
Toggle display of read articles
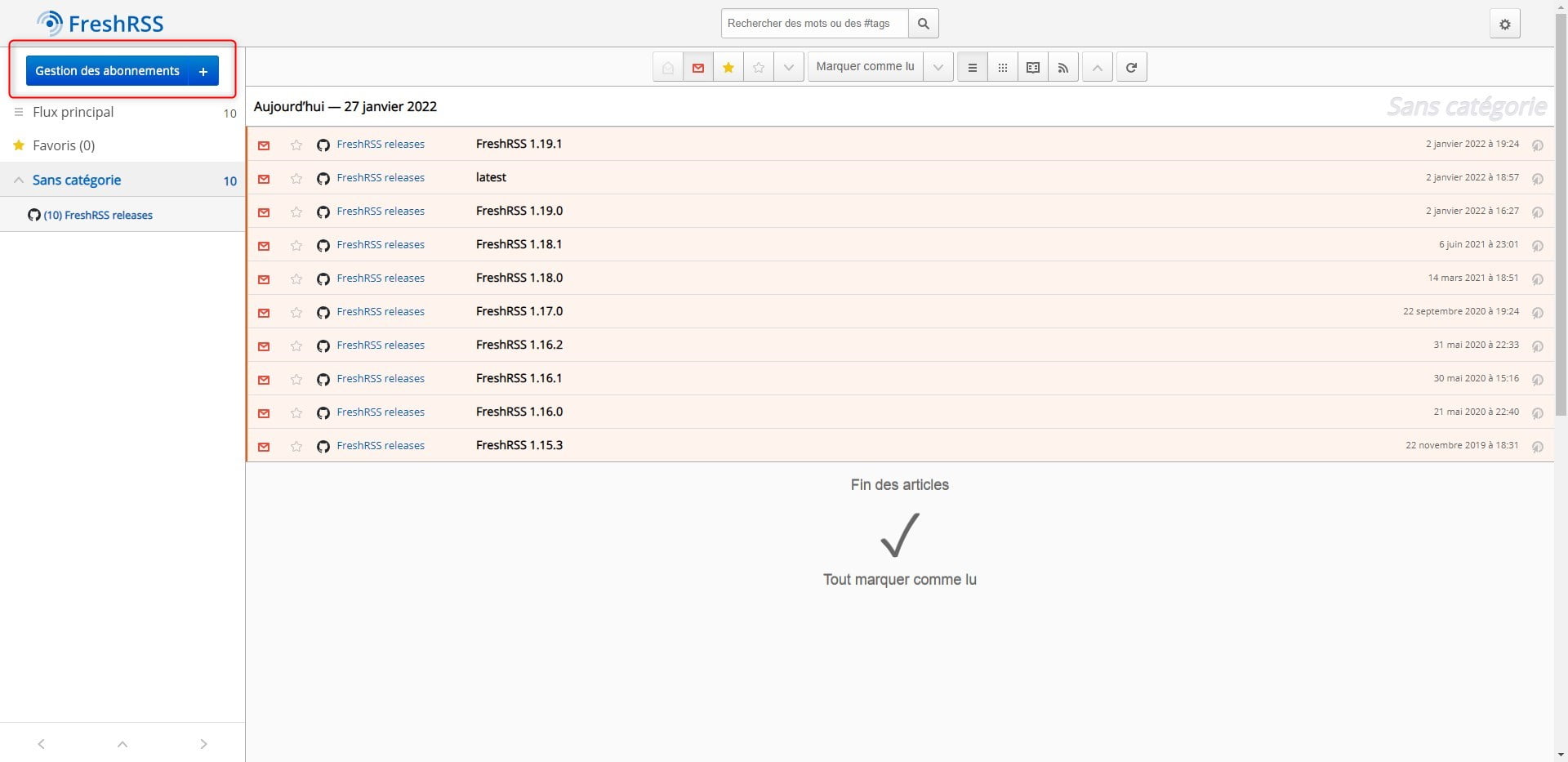tap(667, 67)
